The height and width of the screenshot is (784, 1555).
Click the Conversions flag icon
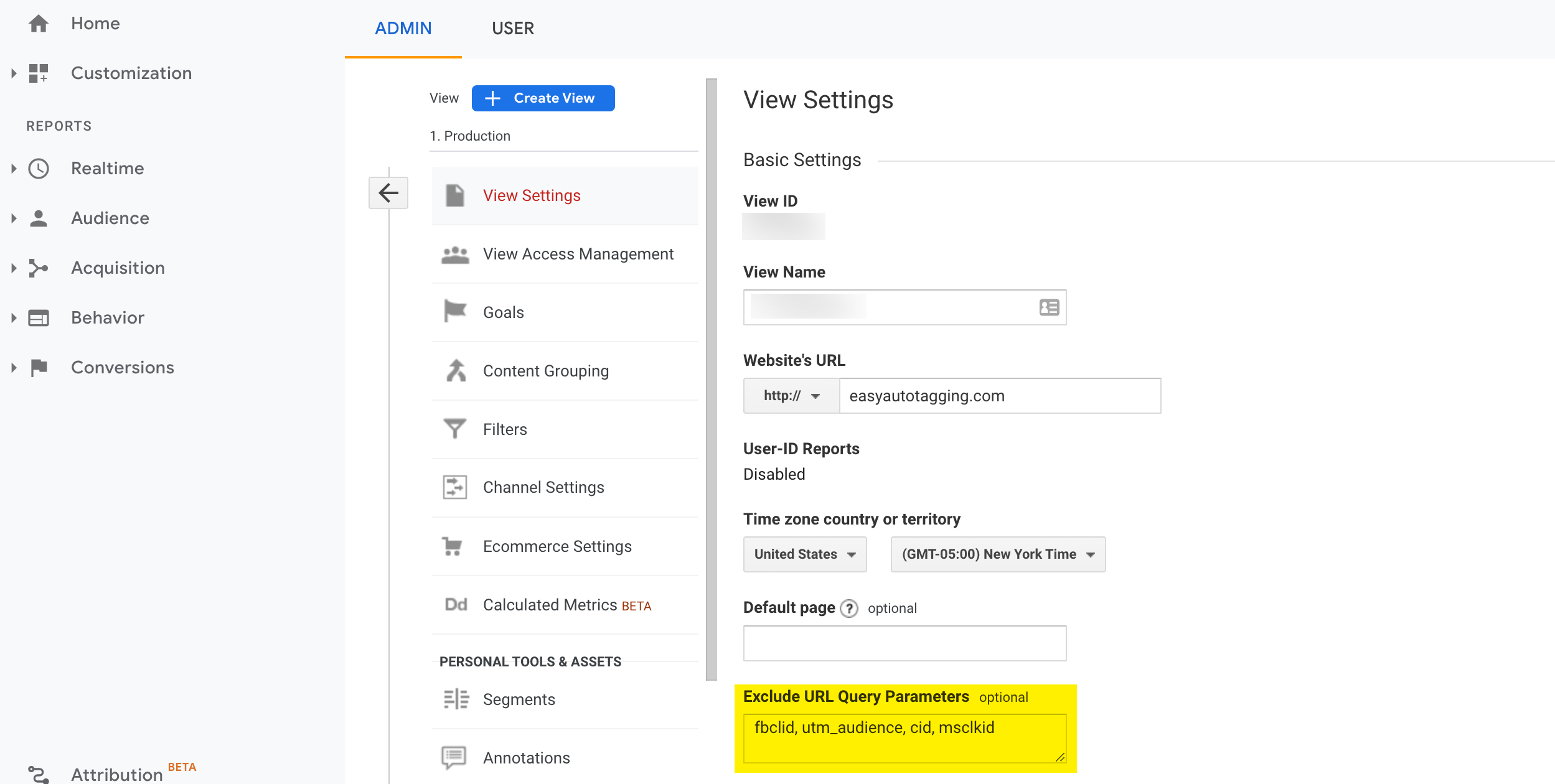click(39, 368)
